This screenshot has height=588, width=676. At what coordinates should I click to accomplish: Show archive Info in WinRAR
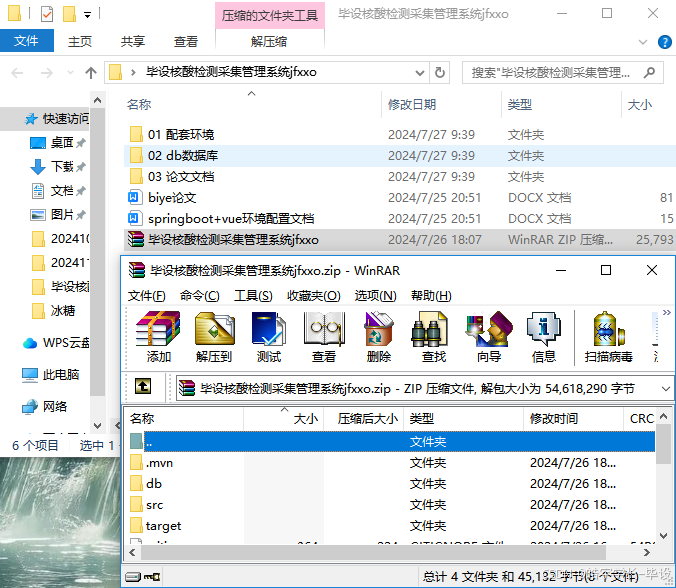coord(544,337)
